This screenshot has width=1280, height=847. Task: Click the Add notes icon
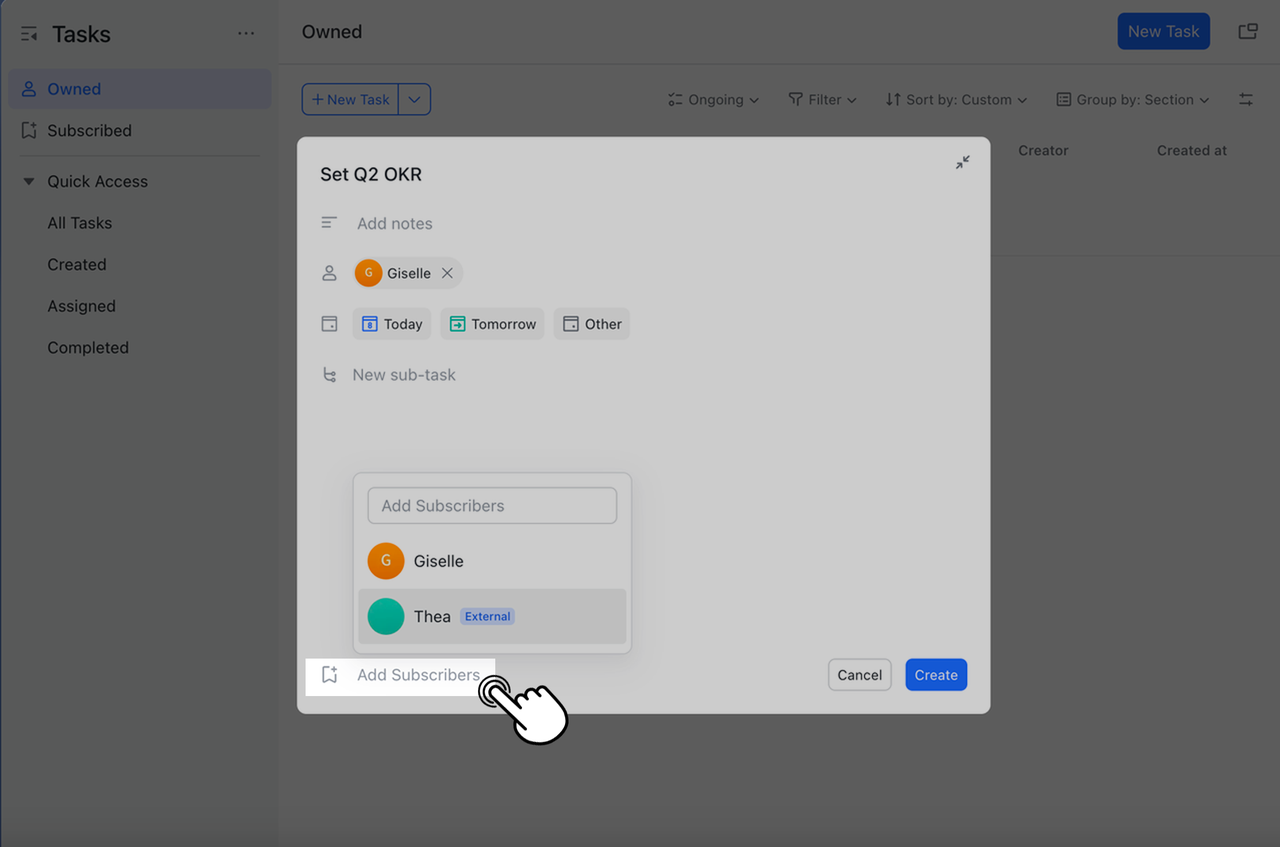(329, 222)
